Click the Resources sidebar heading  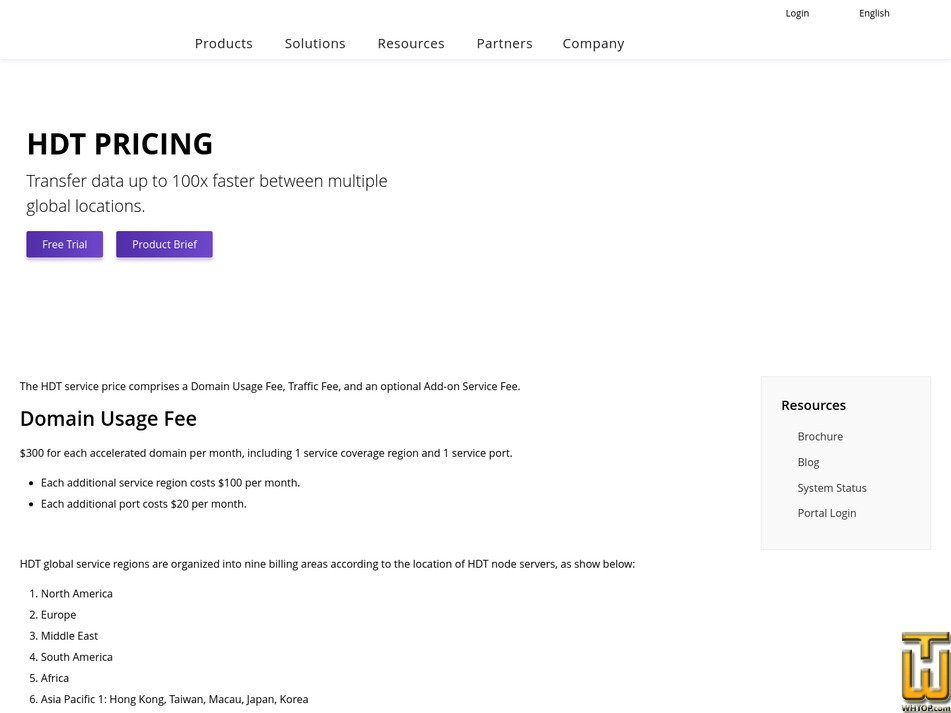813,405
